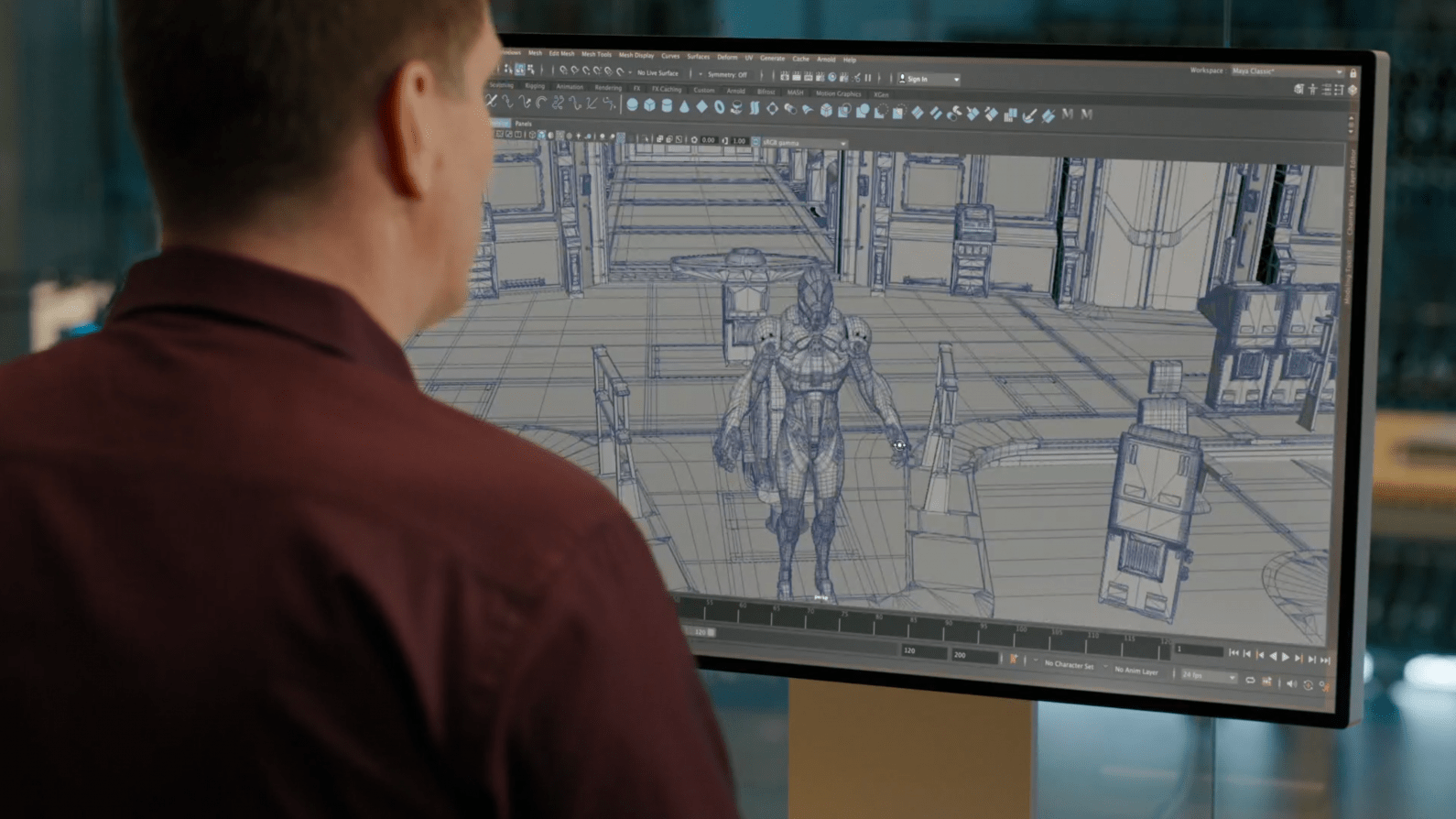This screenshot has height=819, width=1456.
Task: Open the HumanIK character icon at top right
Action: point(1312,89)
